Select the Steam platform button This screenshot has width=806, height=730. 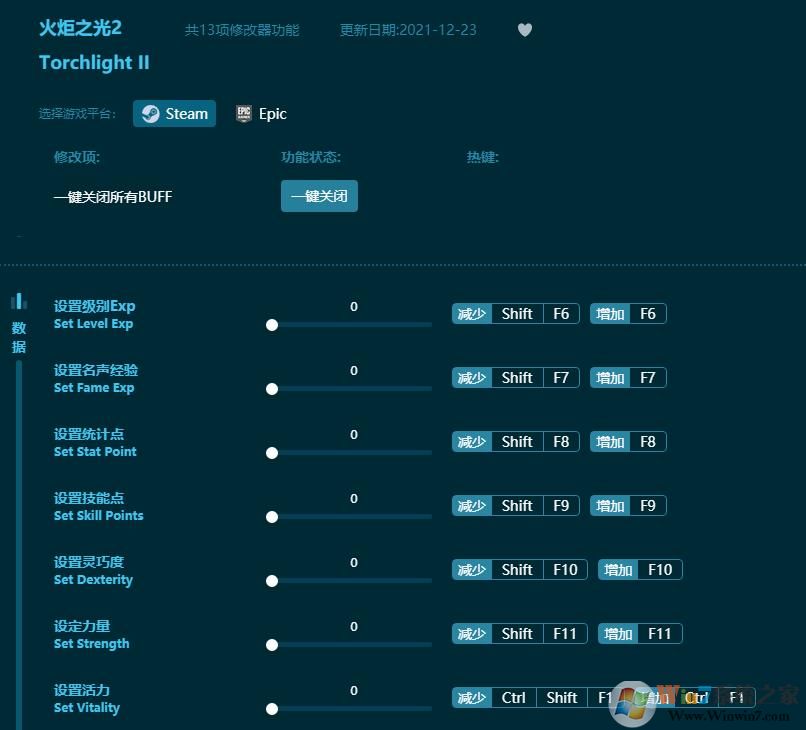click(174, 114)
